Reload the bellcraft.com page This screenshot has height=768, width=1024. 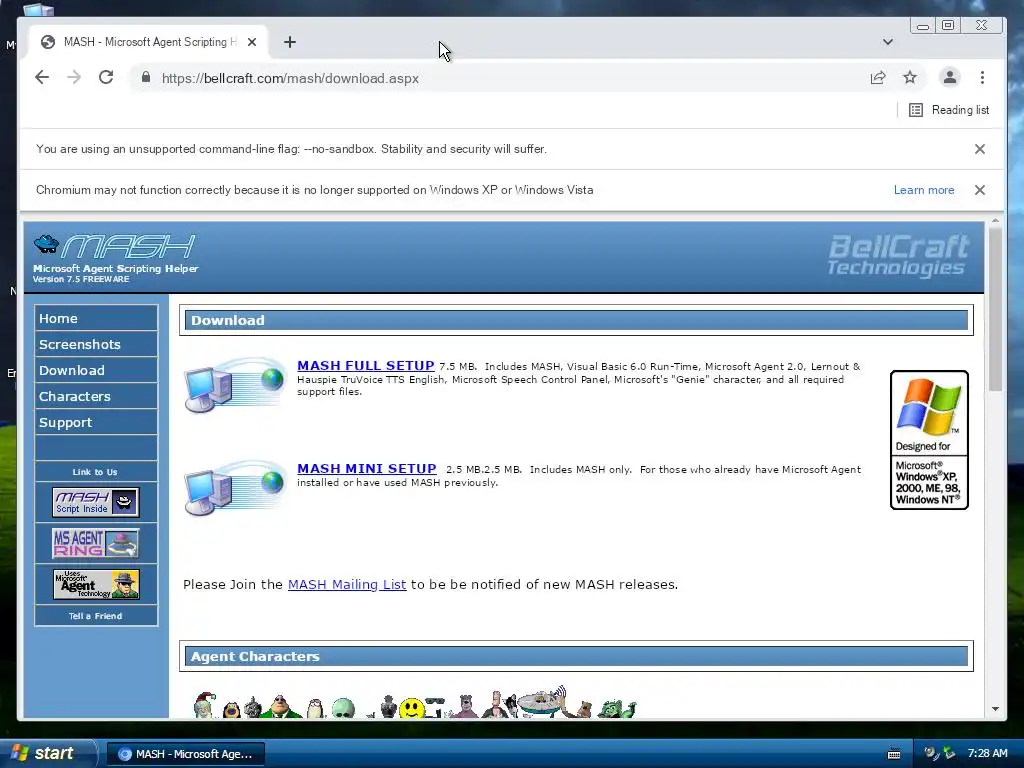click(x=106, y=78)
